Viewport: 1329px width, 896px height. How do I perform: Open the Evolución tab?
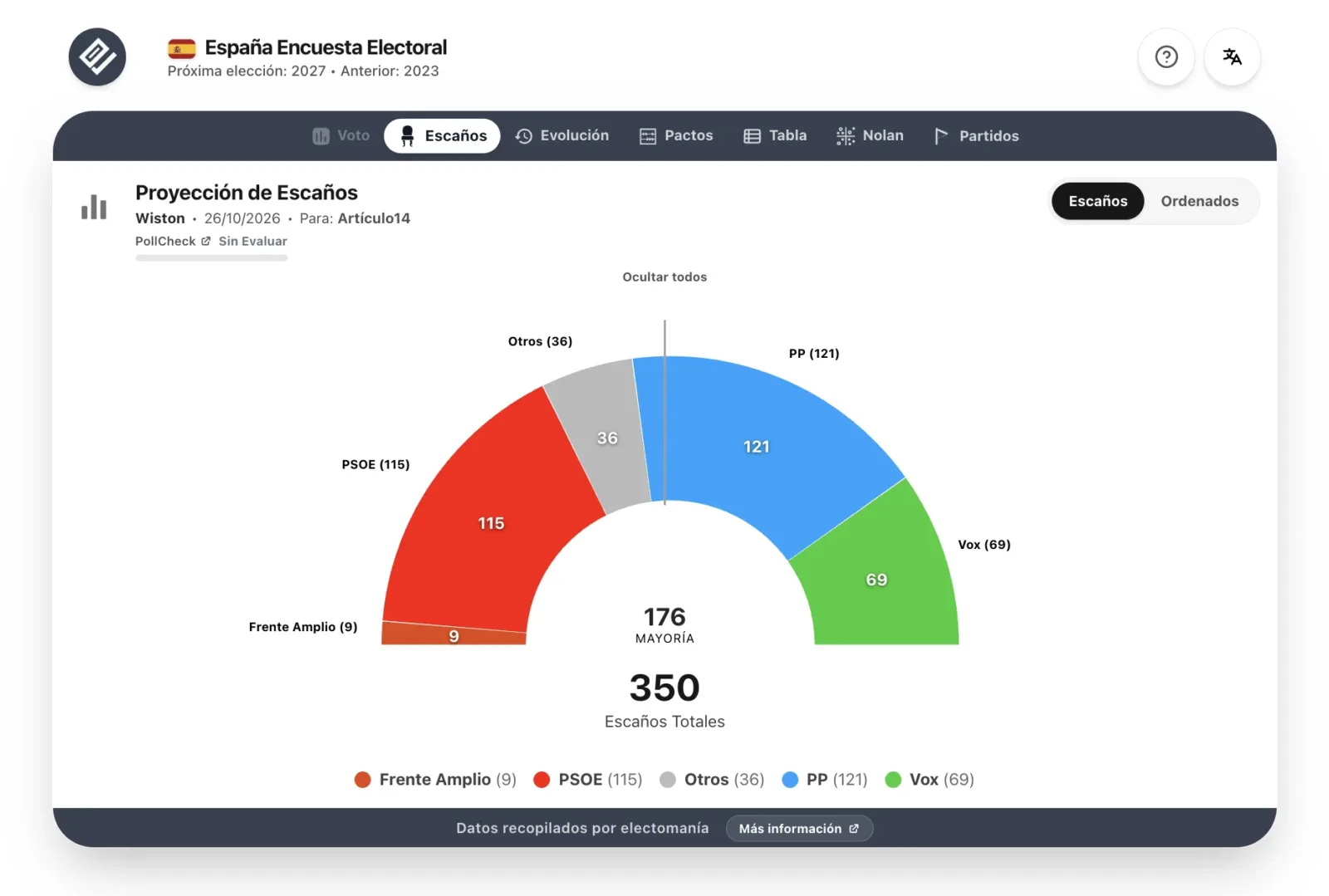coord(562,135)
